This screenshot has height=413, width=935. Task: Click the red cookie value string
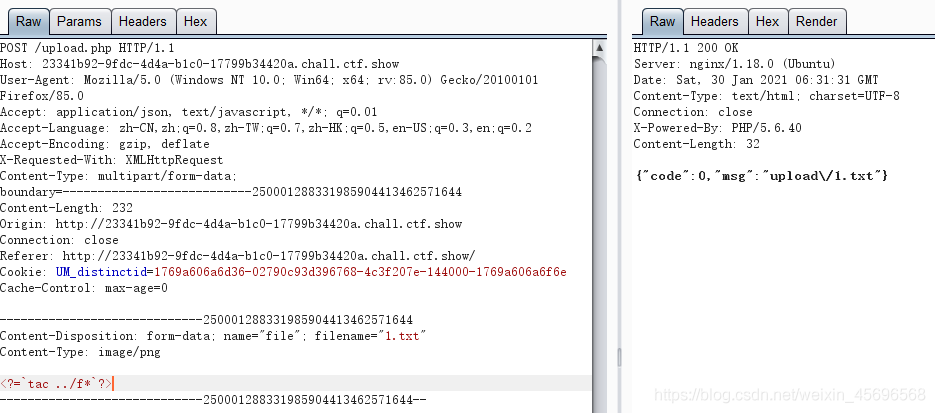(360, 272)
